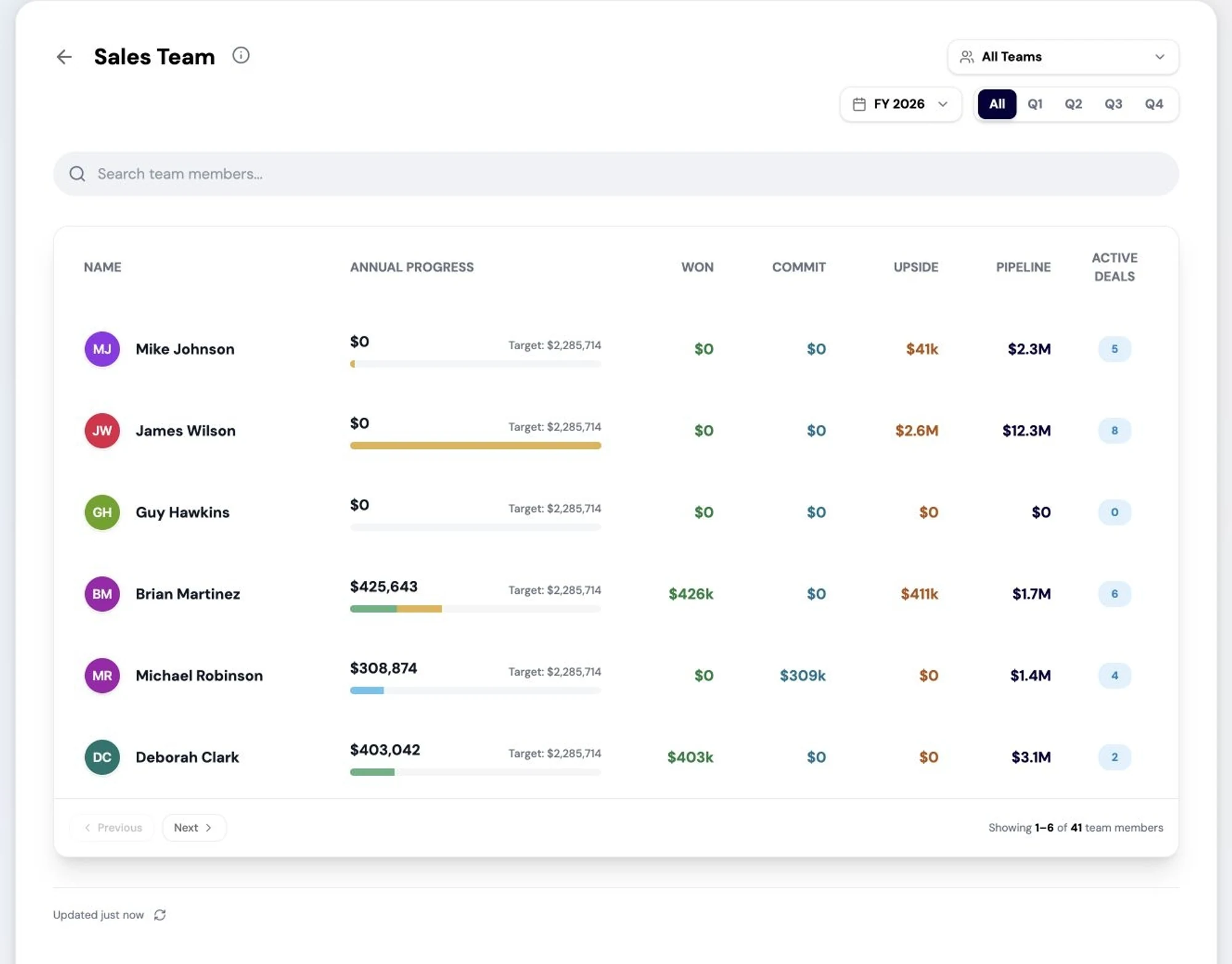Select the All quarter tab
Image resolution: width=1232 pixels, height=964 pixels.
tap(997, 104)
